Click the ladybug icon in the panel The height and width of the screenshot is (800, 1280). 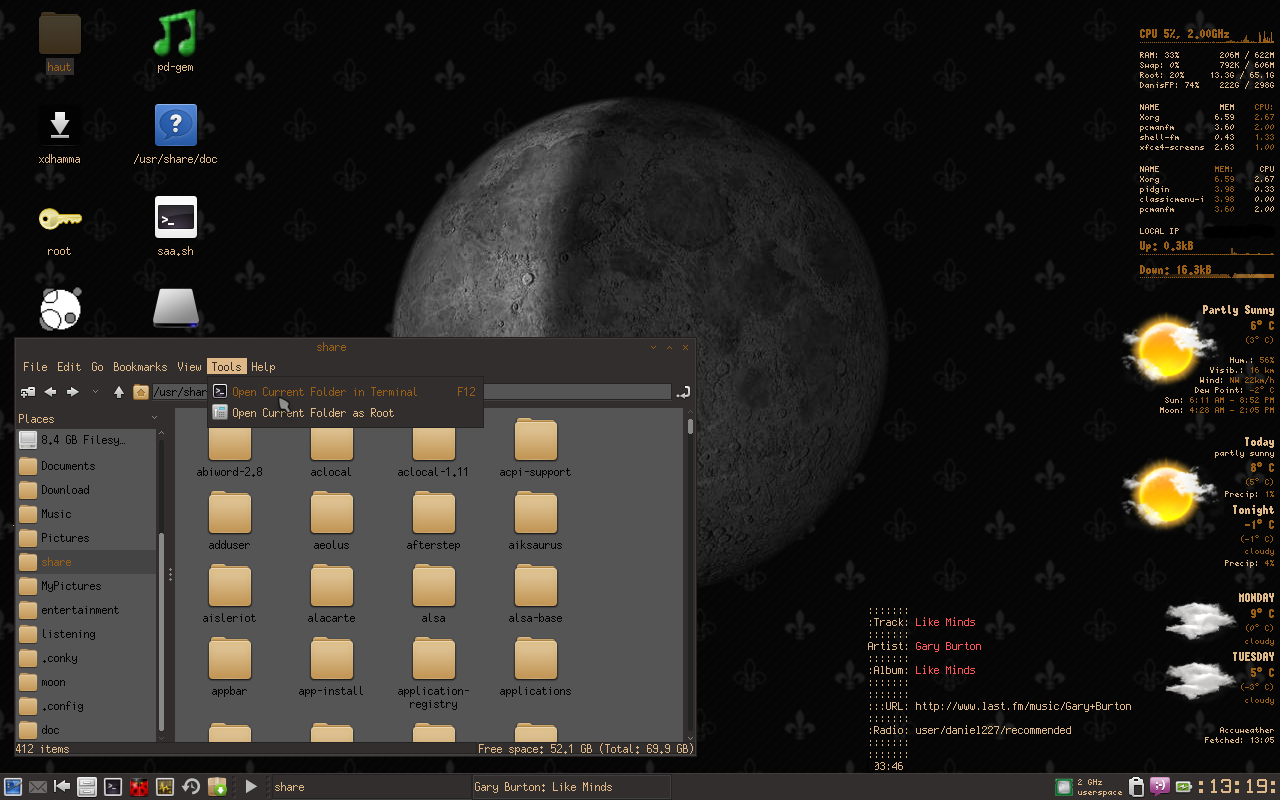pos(139,787)
